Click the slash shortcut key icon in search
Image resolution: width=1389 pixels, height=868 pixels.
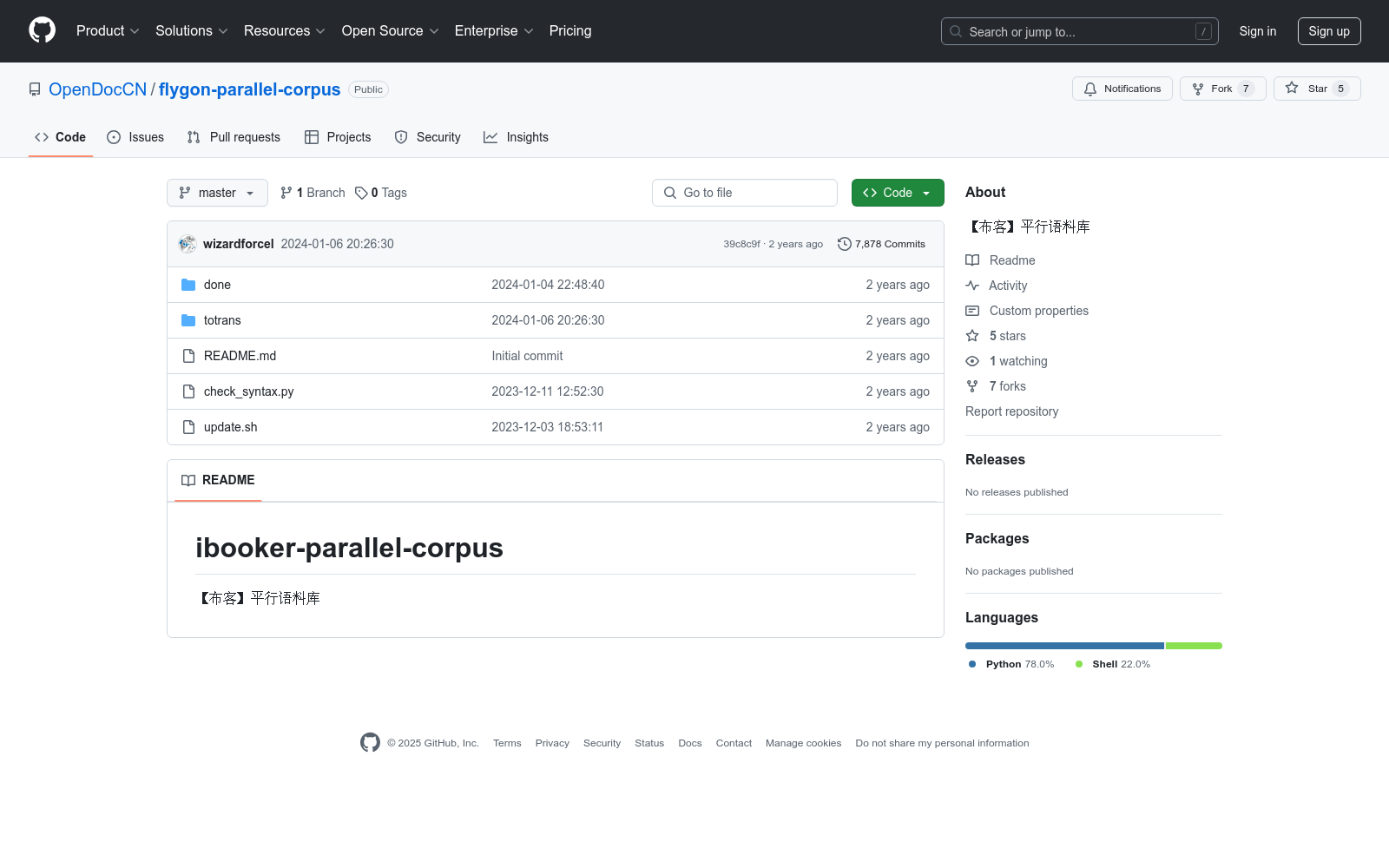coord(1203,31)
